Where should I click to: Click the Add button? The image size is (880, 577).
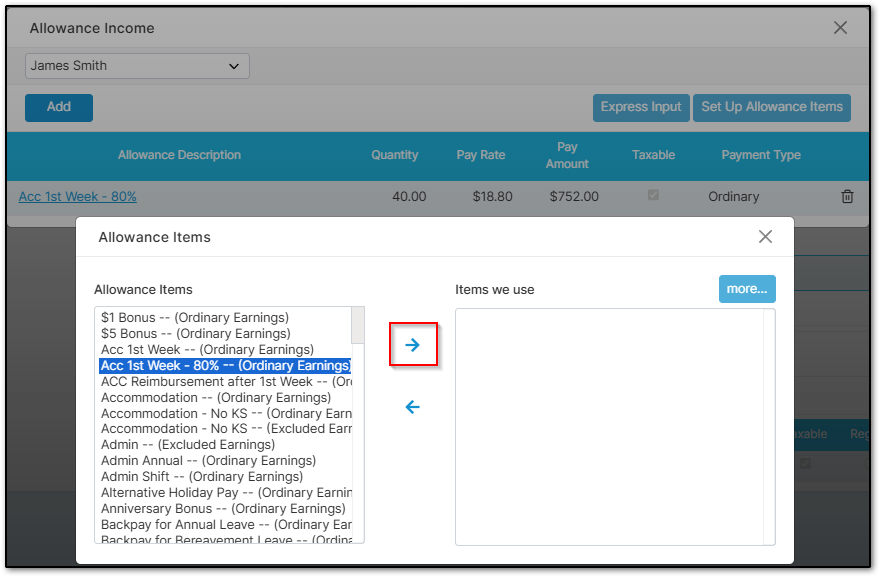click(59, 107)
